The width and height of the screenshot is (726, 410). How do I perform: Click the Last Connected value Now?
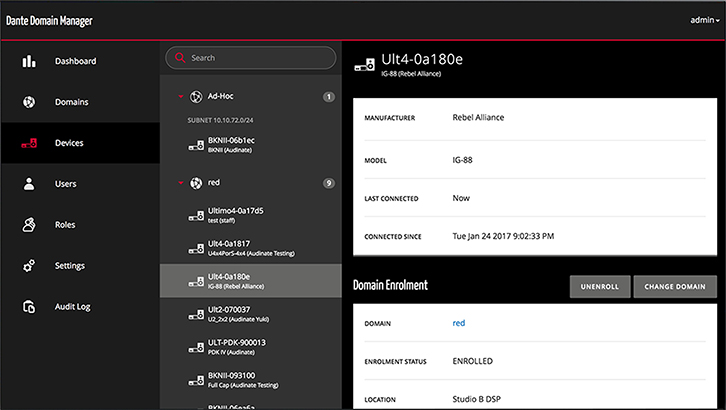click(x=461, y=198)
